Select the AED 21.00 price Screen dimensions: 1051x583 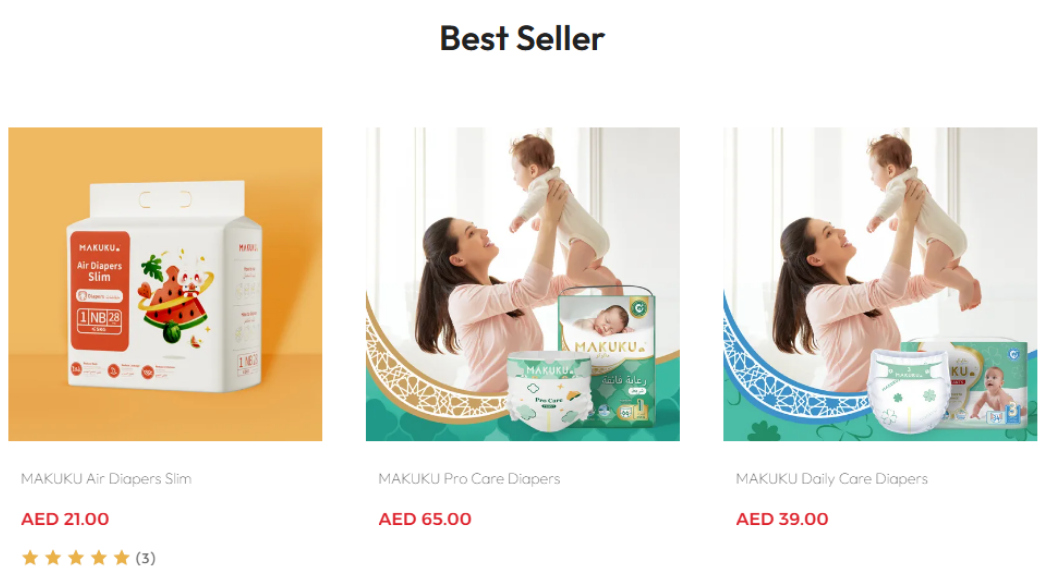[65, 519]
